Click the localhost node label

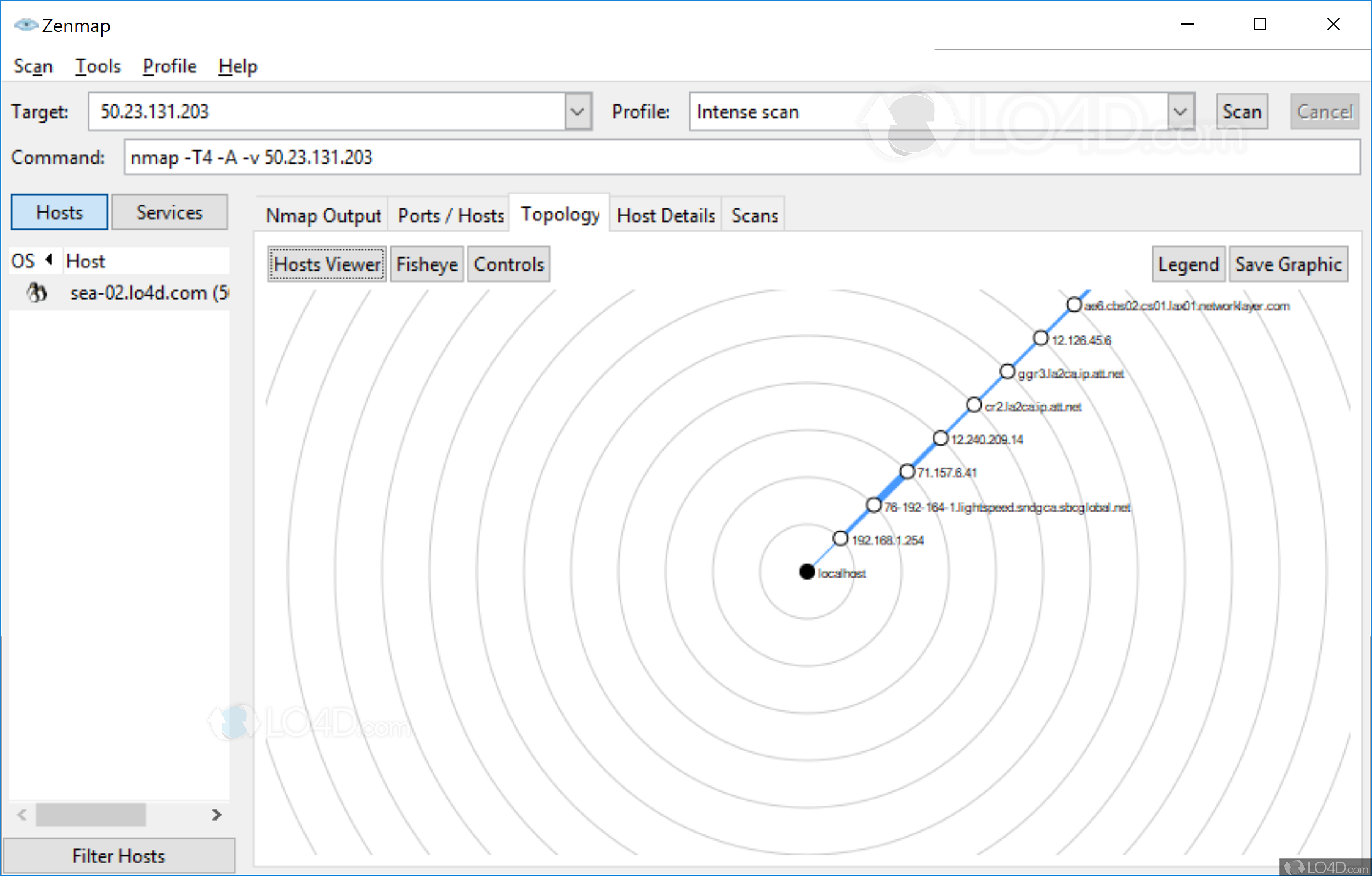pos(841,573)
